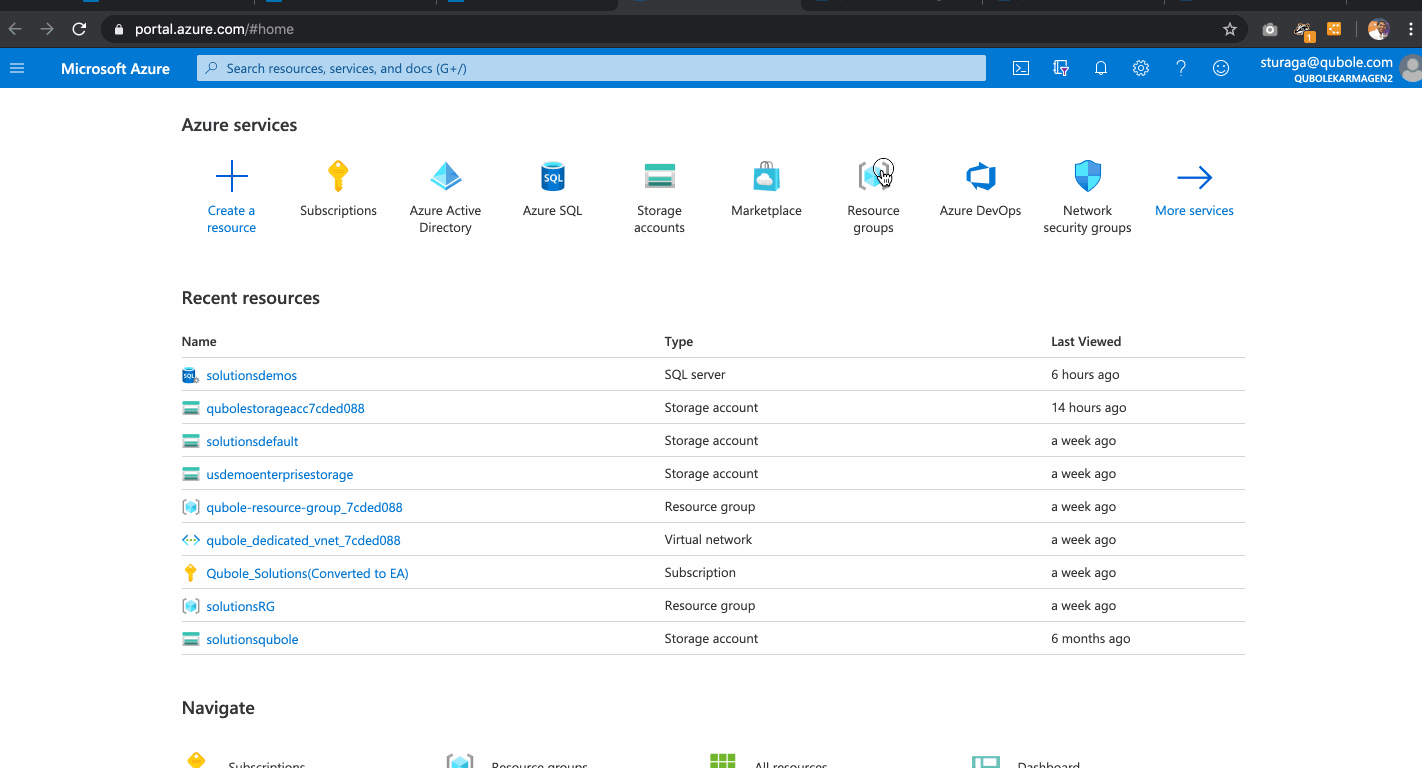The width and height of the screenshot is (1422, 768).
Task: Click the key icon beside Qubole_Solutions(Converted to EA)
Action: pos(191,573)
